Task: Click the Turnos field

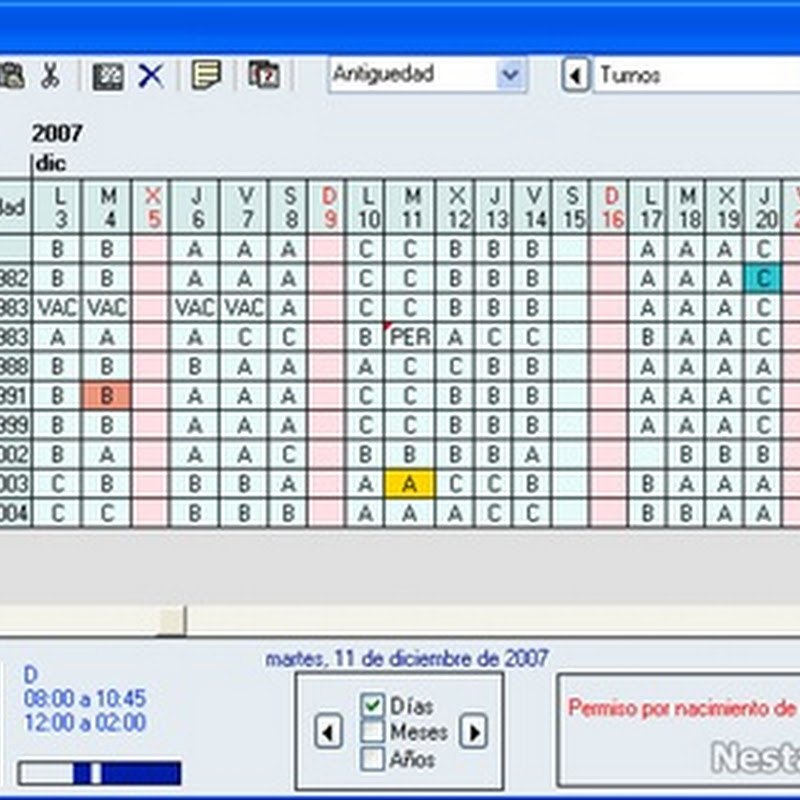Action: click(x=696, y=75)
